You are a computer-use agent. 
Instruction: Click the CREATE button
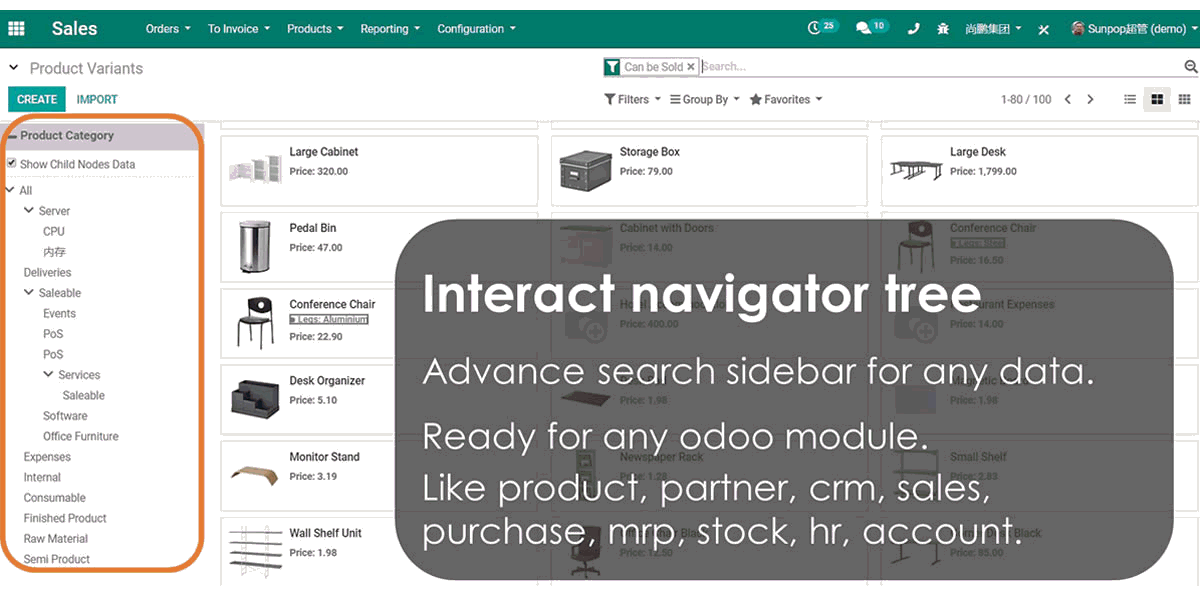(x=37, y=99)
